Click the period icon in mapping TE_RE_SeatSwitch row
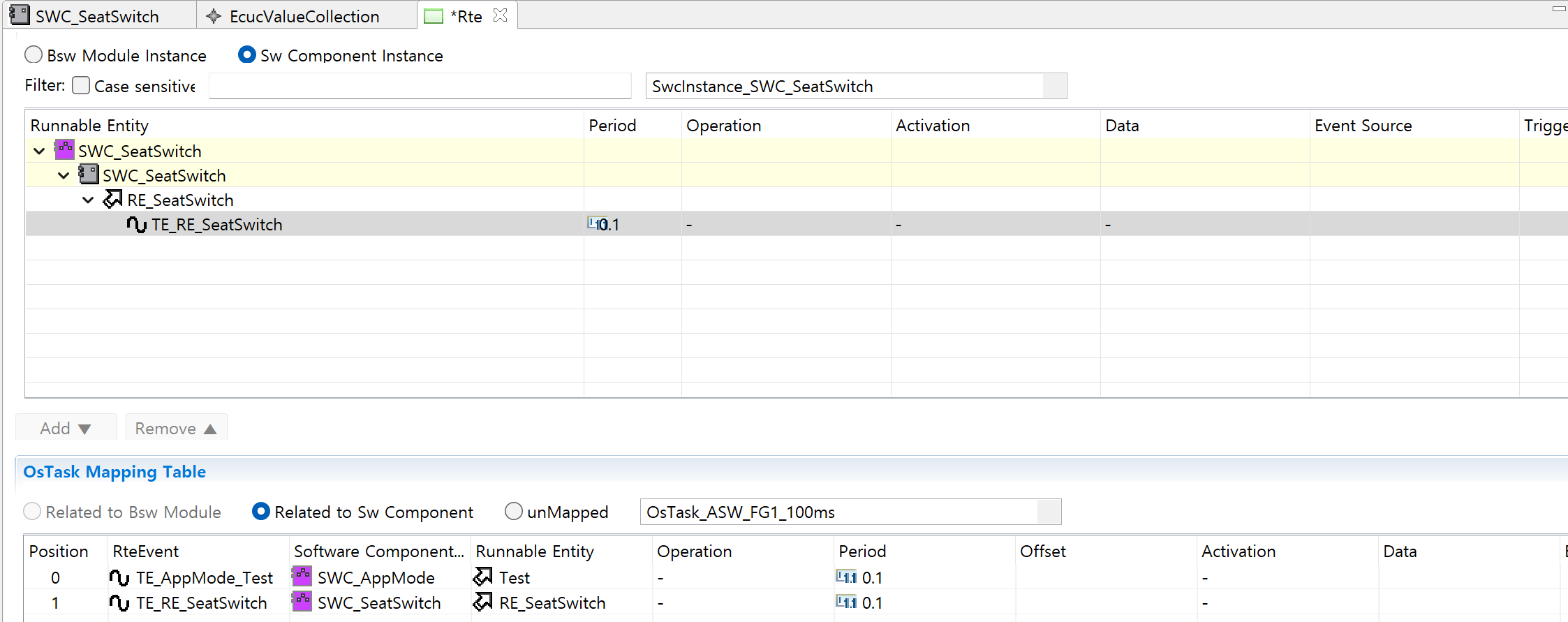The image size is (1568, 622). click(846, 602)
